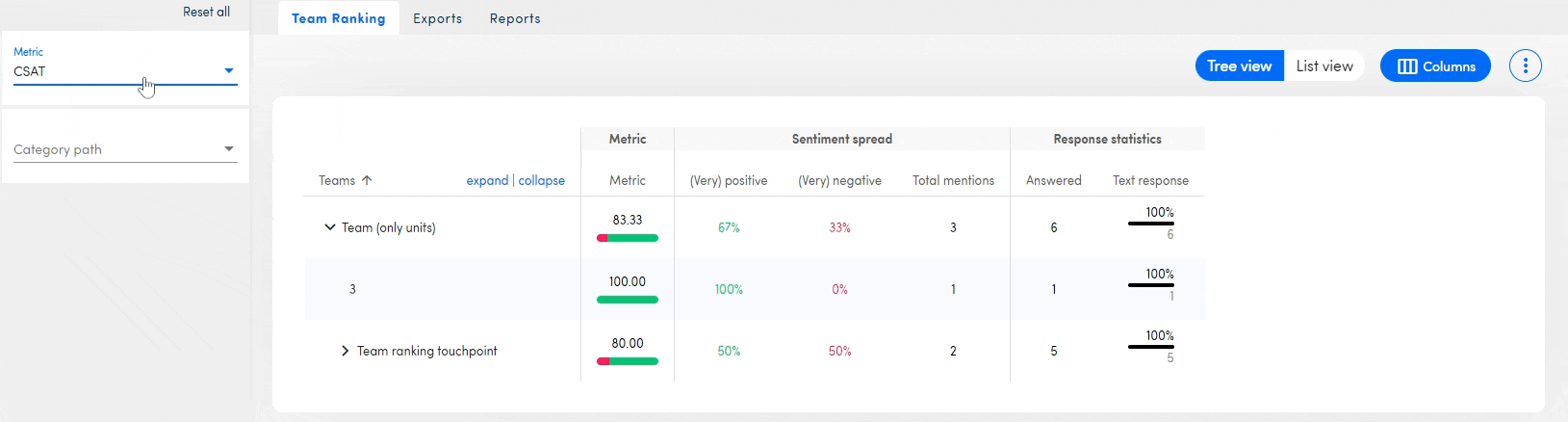Image resolution: width=1568 pixels, height=422 pixels.
Task: Select team row 3
Action: coord(352,289)
